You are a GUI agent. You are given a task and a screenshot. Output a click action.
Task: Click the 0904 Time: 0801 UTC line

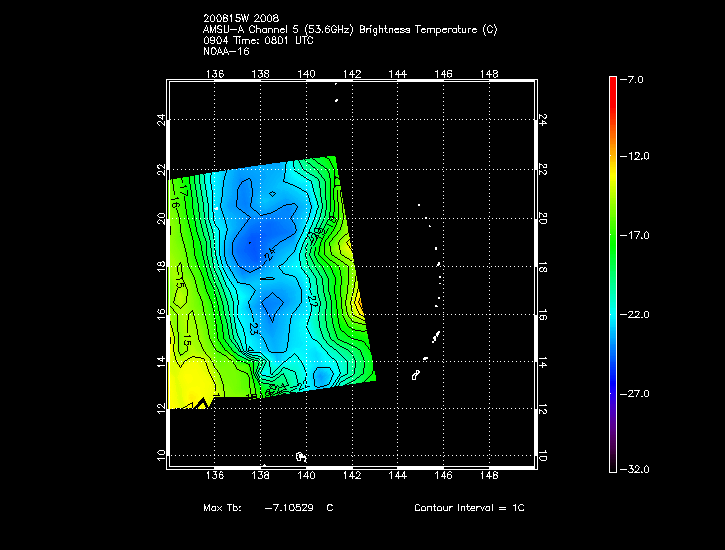(x=257, y=40)
